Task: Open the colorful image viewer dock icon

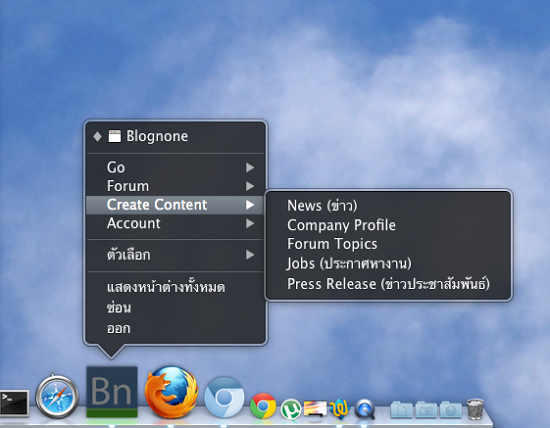Action: tap(315, 409)
